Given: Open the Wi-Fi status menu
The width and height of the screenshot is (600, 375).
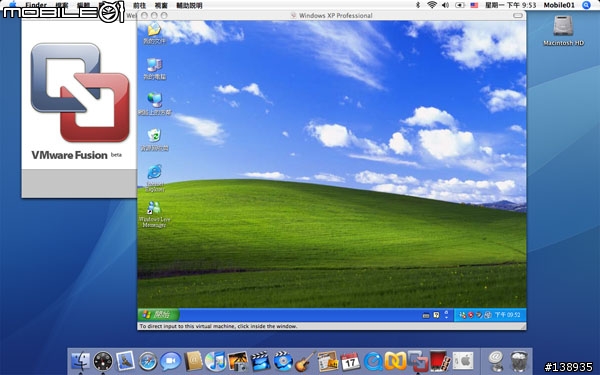Looking at the screenshot, I should point(432,5).
